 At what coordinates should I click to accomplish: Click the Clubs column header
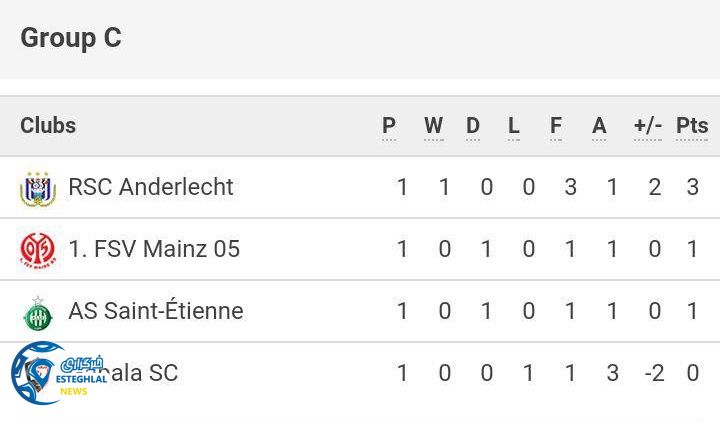coord(48,126)
